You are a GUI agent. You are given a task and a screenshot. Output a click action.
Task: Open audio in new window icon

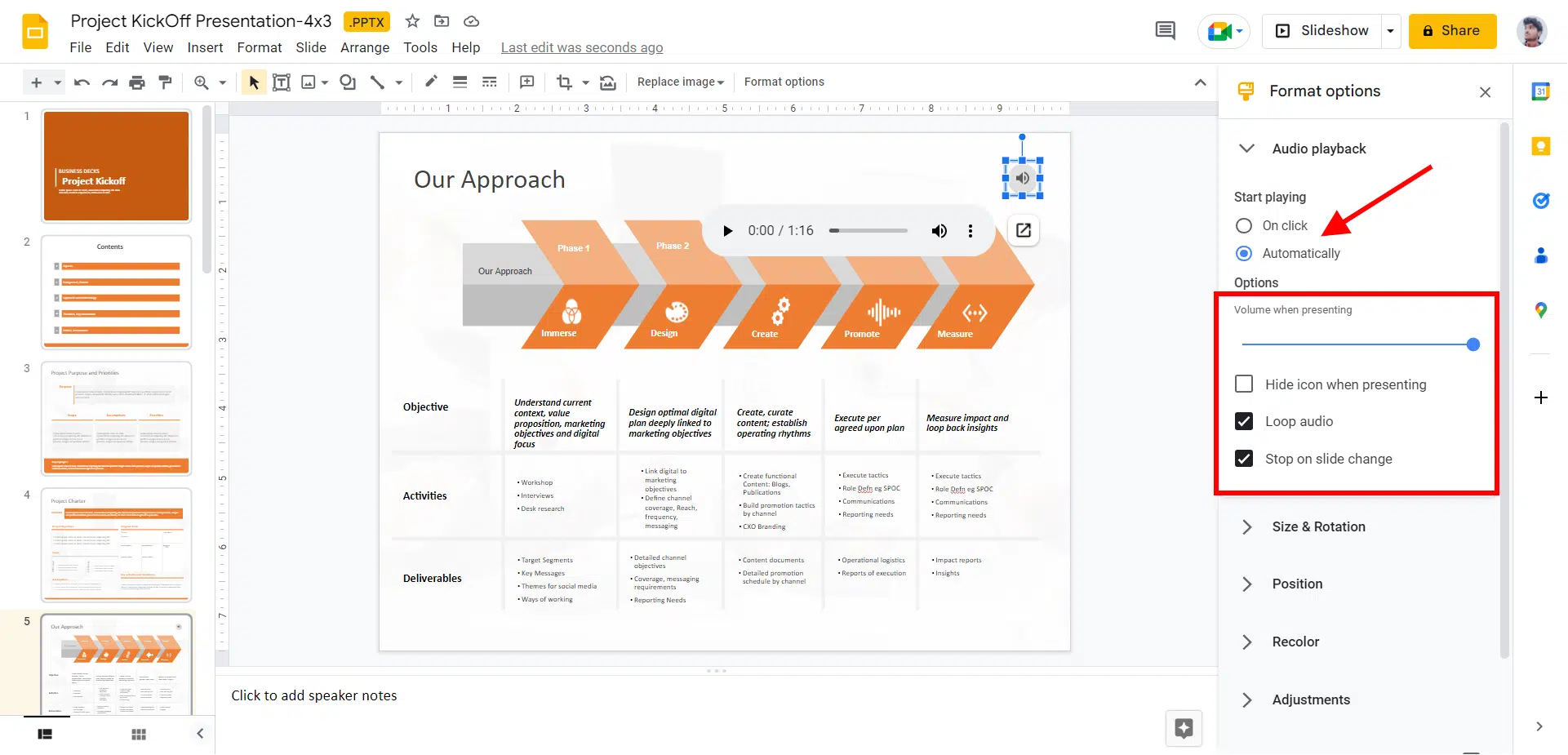(x=1023, y=230)
